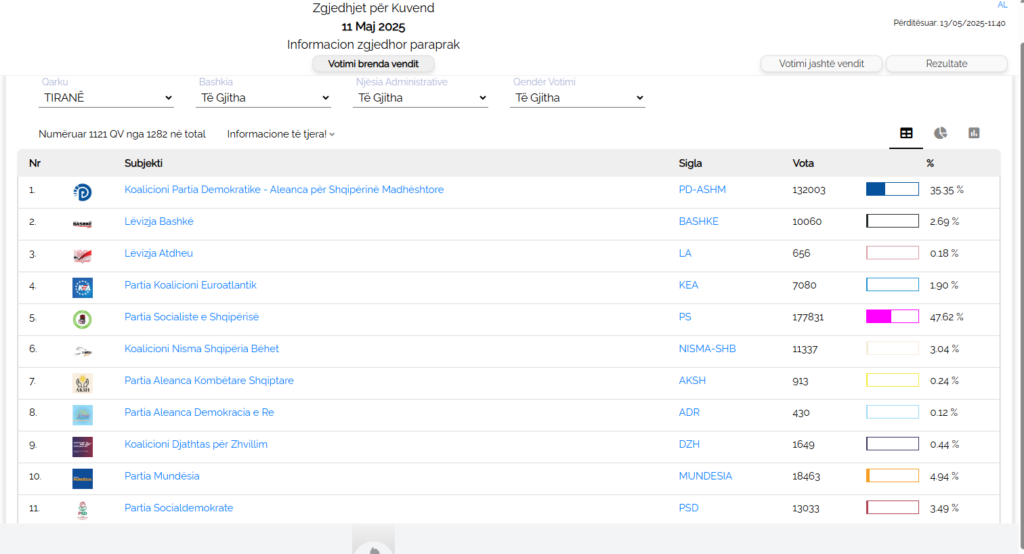This screenshot has height=554, width=1024.
Task: Click the Partia Mundësia party logo
Action: click(x=82, y=477)
